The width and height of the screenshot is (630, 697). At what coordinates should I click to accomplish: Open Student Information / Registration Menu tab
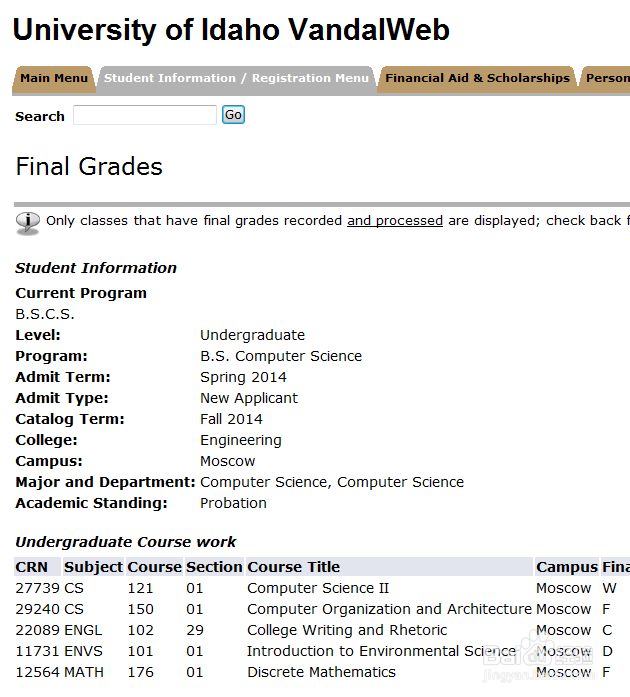pos(237,78)
